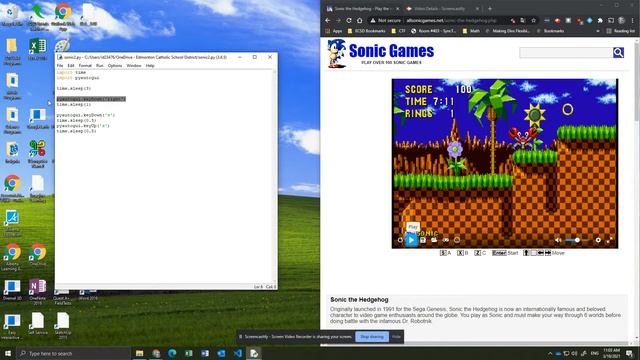The height and width of the screenshot is (360, 640).
Task: Click the Chrome address bar URL
Action: (x=451, y=20)
